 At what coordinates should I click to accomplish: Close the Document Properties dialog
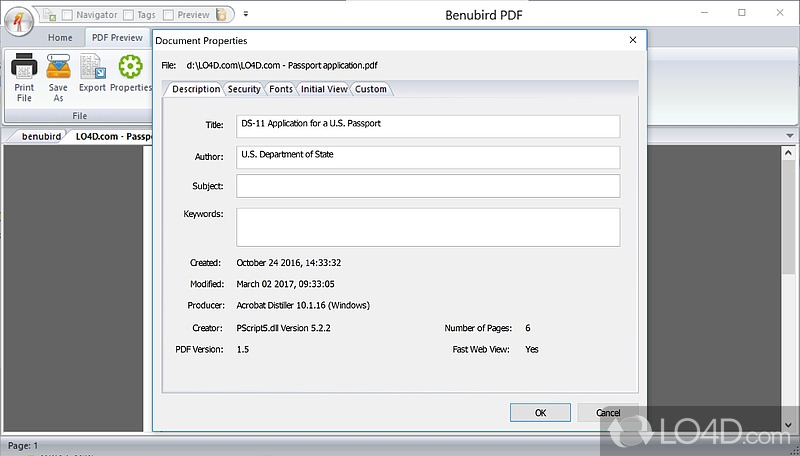[633, 40]
